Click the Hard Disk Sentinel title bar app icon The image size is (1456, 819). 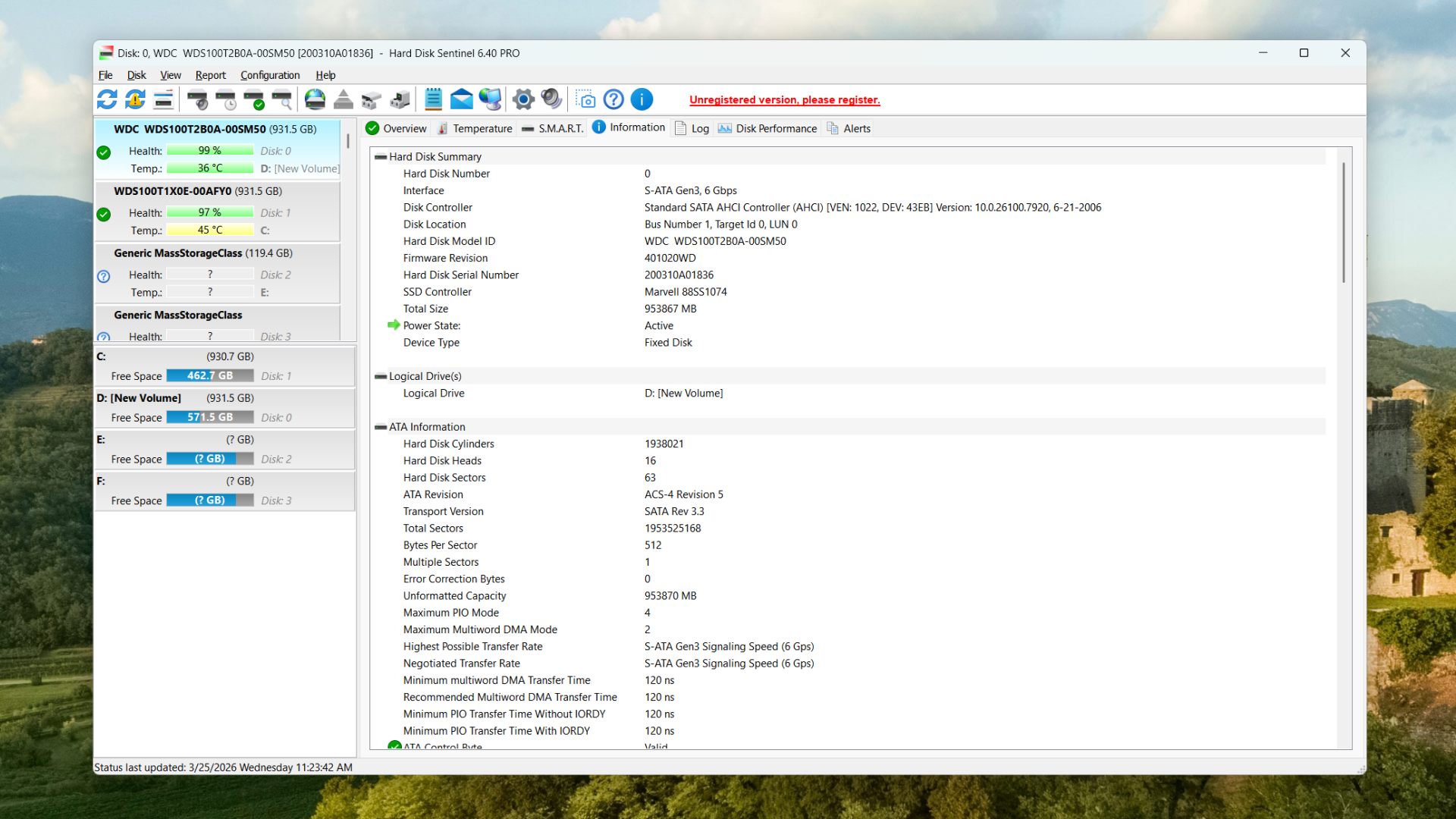pos(106,53)
